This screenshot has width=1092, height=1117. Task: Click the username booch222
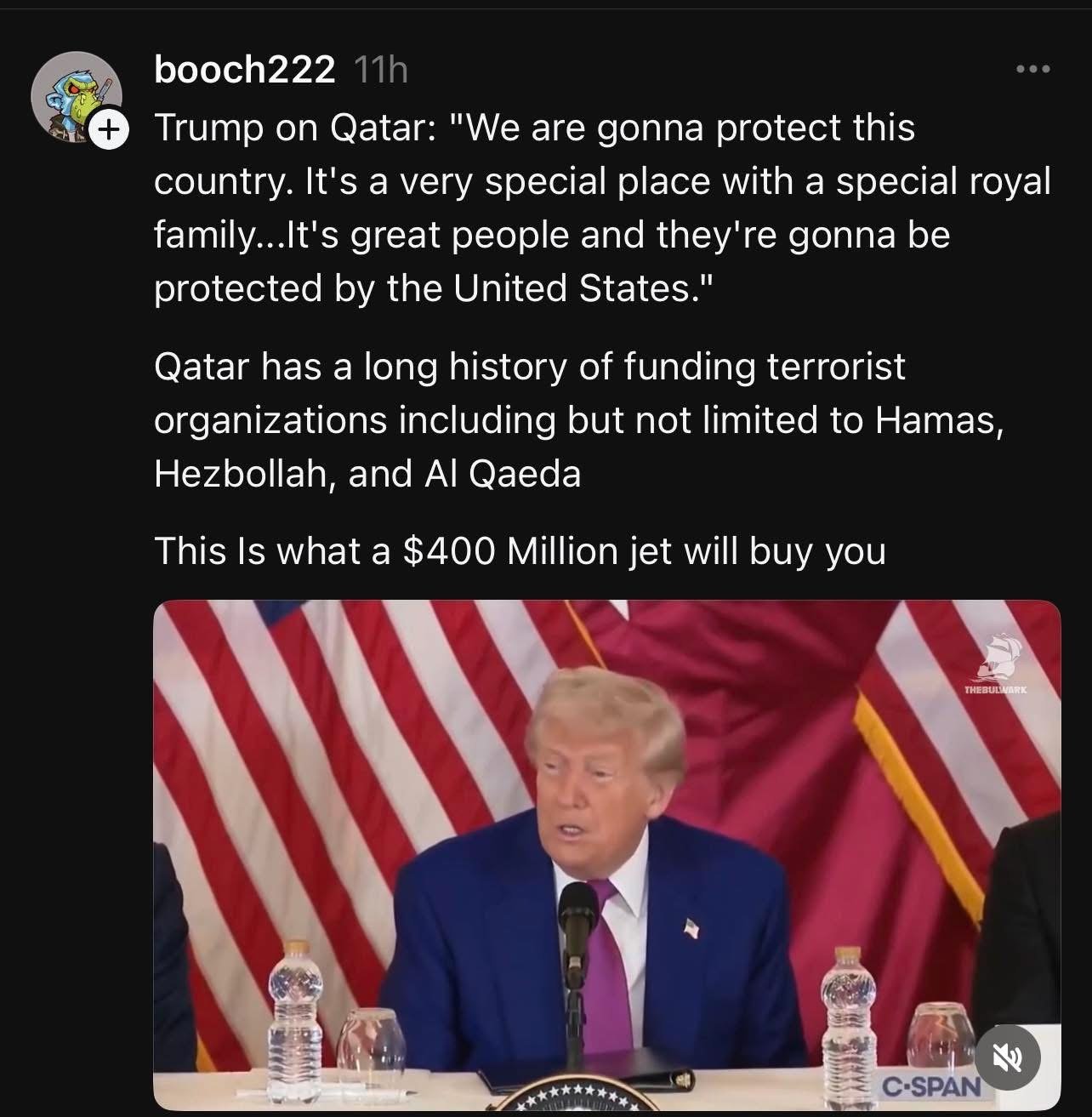(x=245, y=70)
